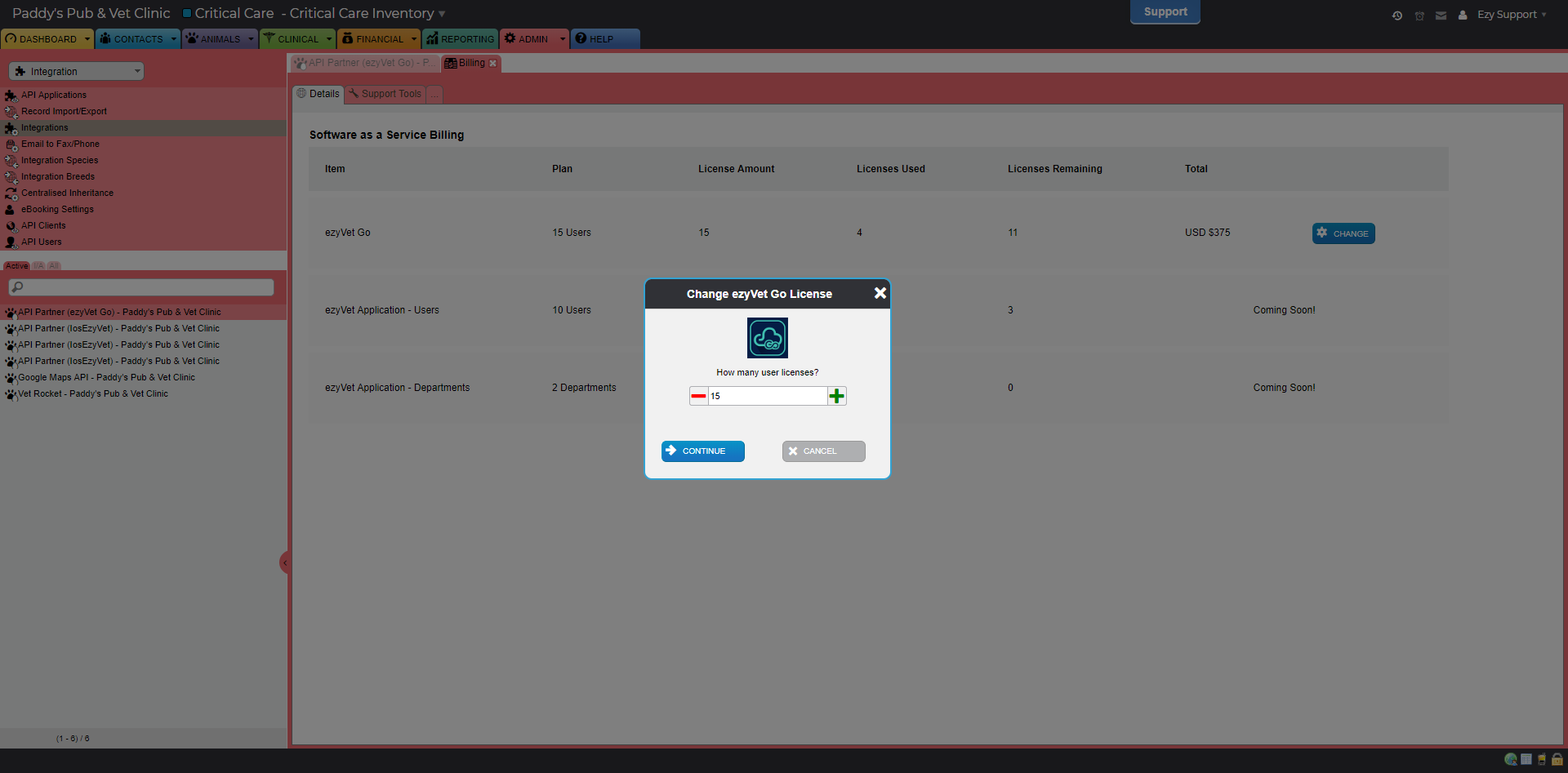1568x773 pixels.
Task: Select the Billing tab
Action: (471, 63)
